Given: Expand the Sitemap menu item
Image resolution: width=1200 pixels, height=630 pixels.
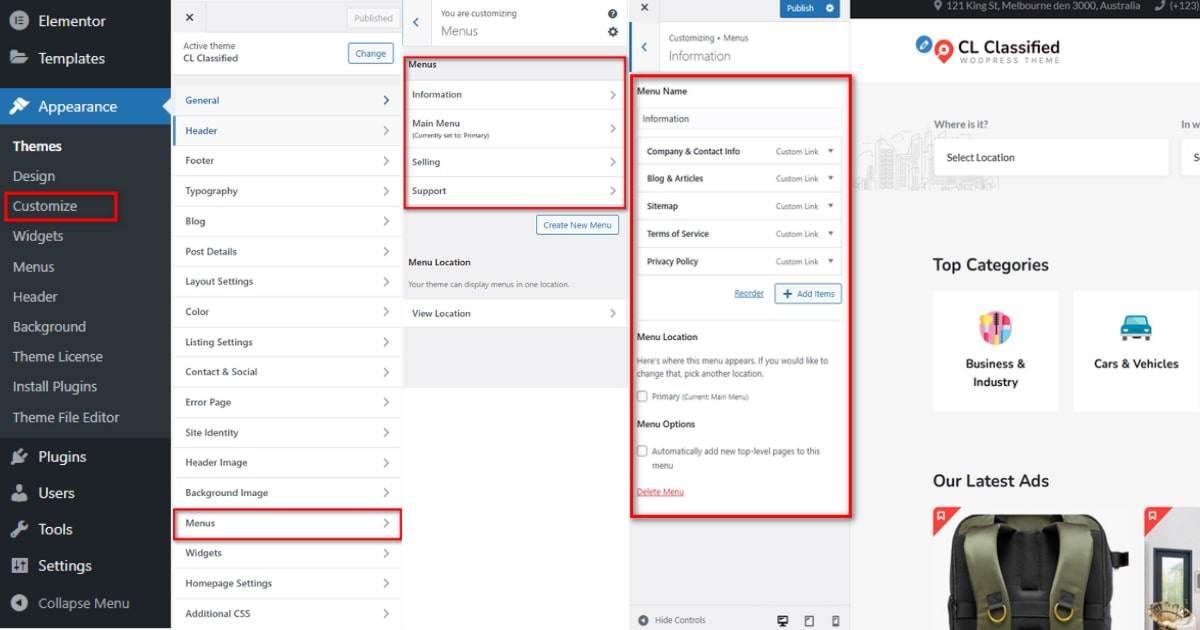Looking at the screenshot, I should (x=740, y=206).
